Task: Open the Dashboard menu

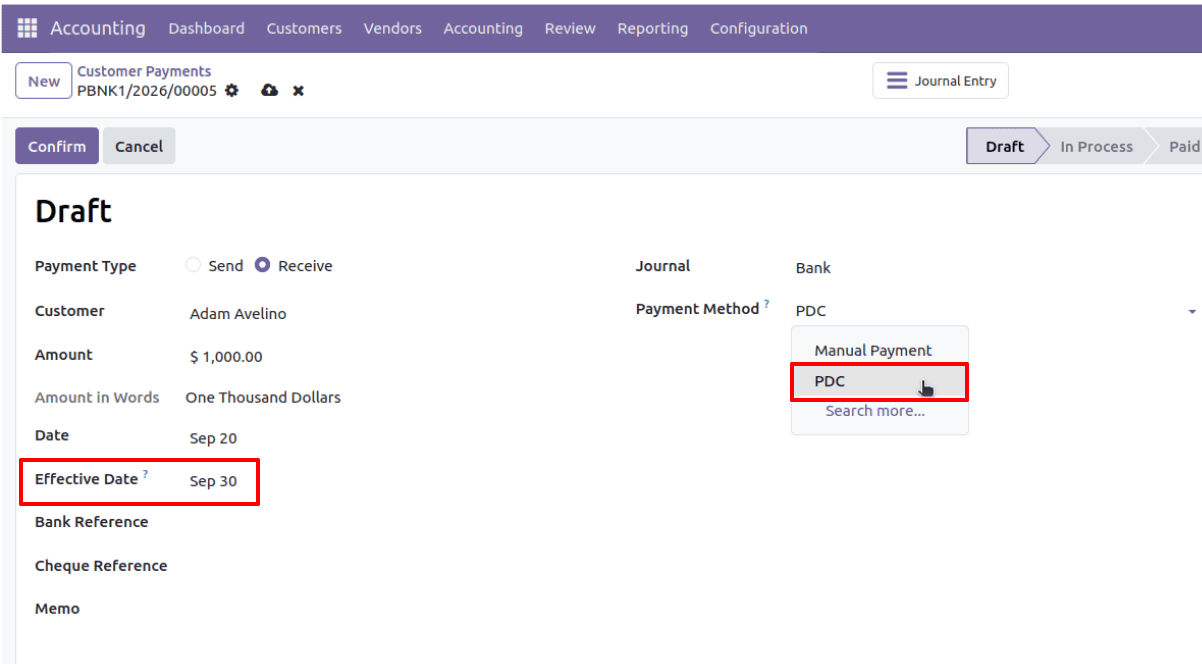Action: coord(206,28)
